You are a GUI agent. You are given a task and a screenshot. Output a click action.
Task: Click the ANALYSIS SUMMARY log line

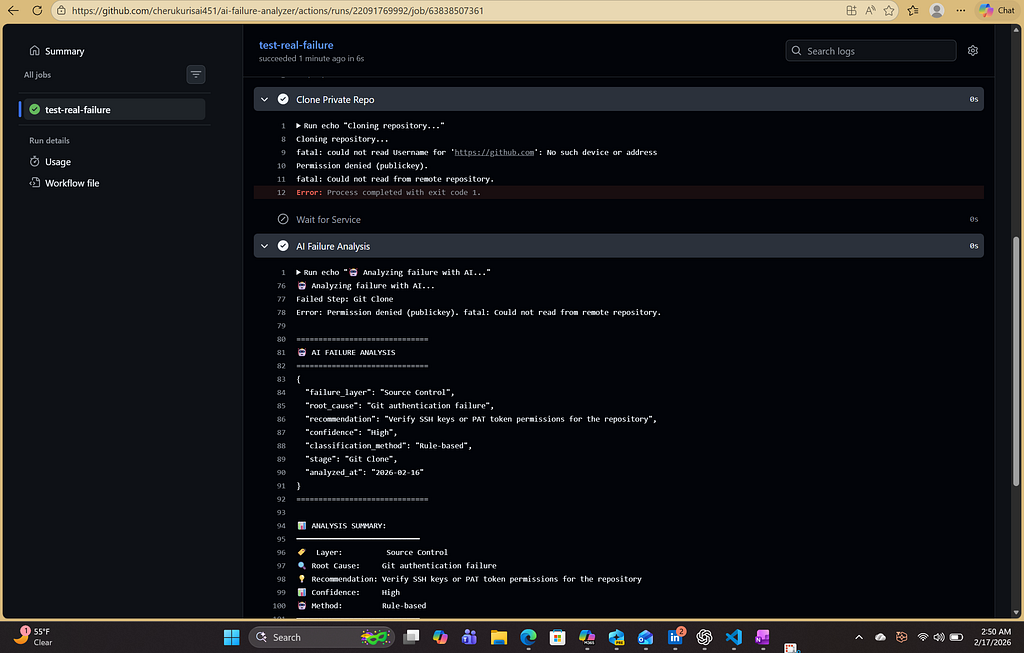pos(342,526)
